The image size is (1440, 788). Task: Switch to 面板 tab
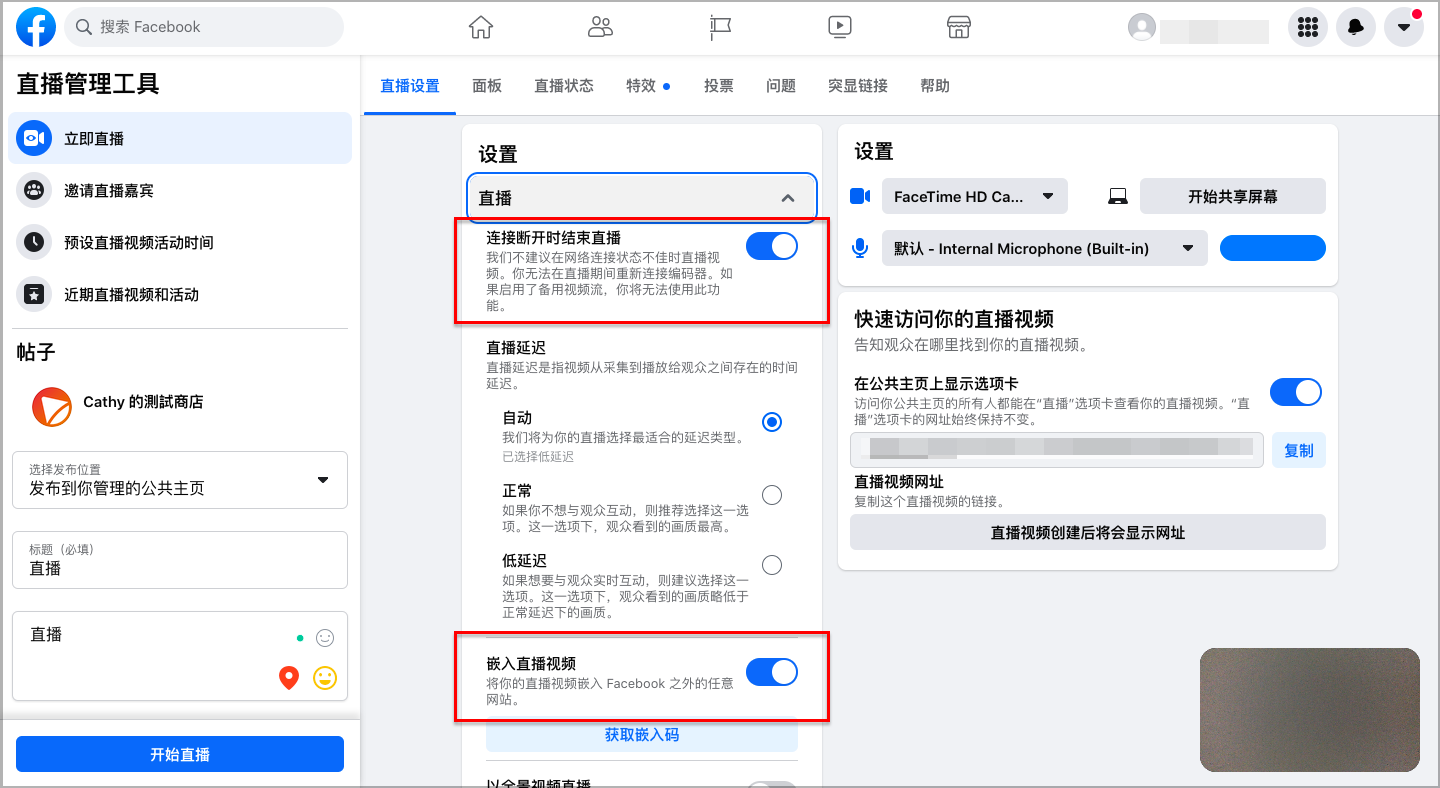pos(487,86)
